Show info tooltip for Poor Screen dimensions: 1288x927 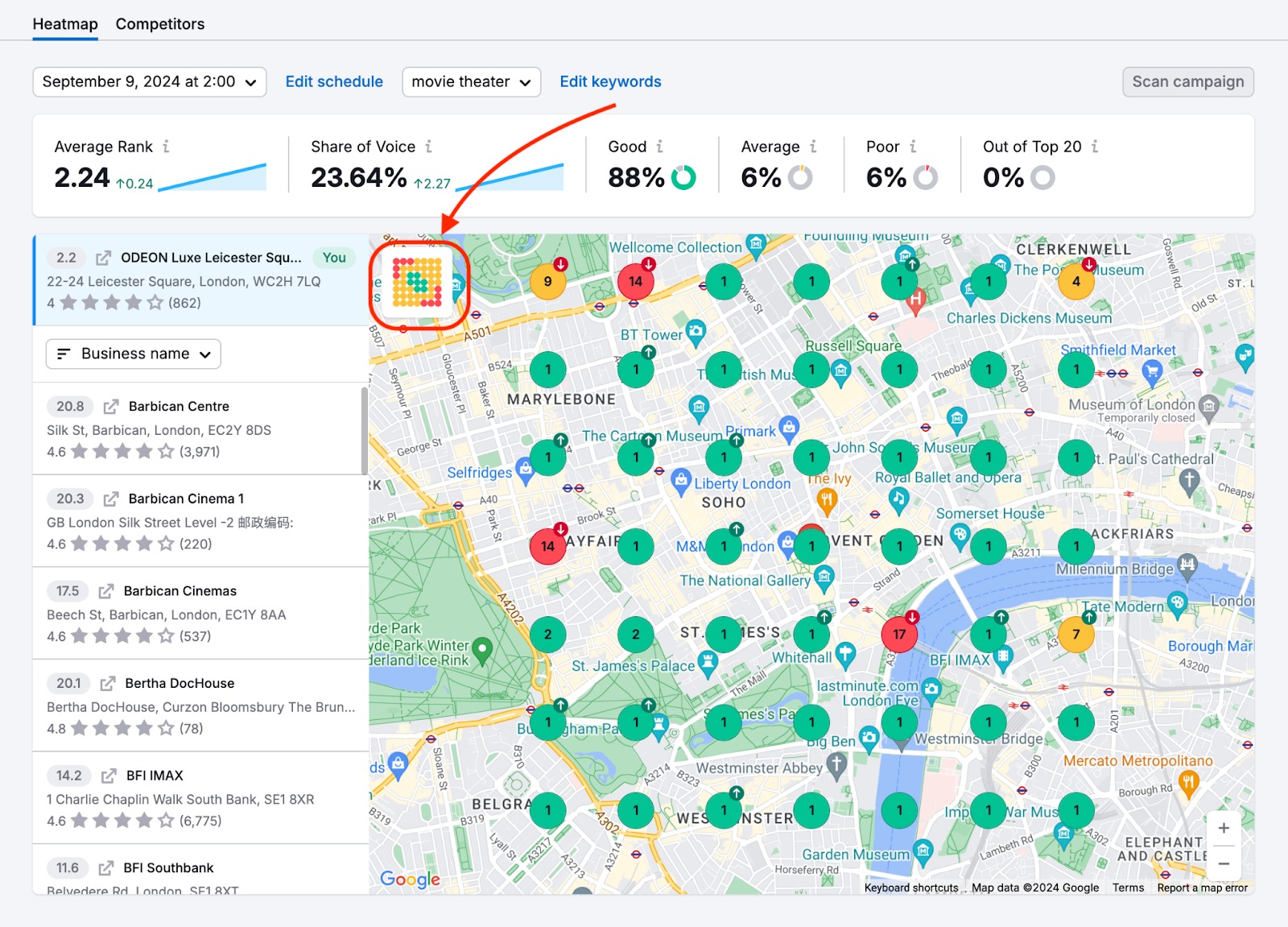[x=913, y=147]
